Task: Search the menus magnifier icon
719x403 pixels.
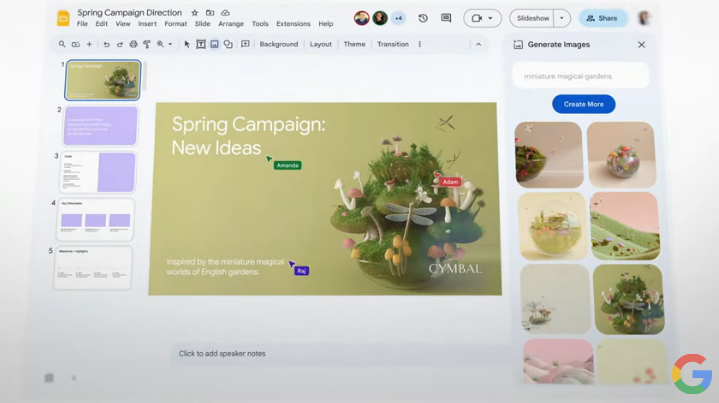Action: 62,44
